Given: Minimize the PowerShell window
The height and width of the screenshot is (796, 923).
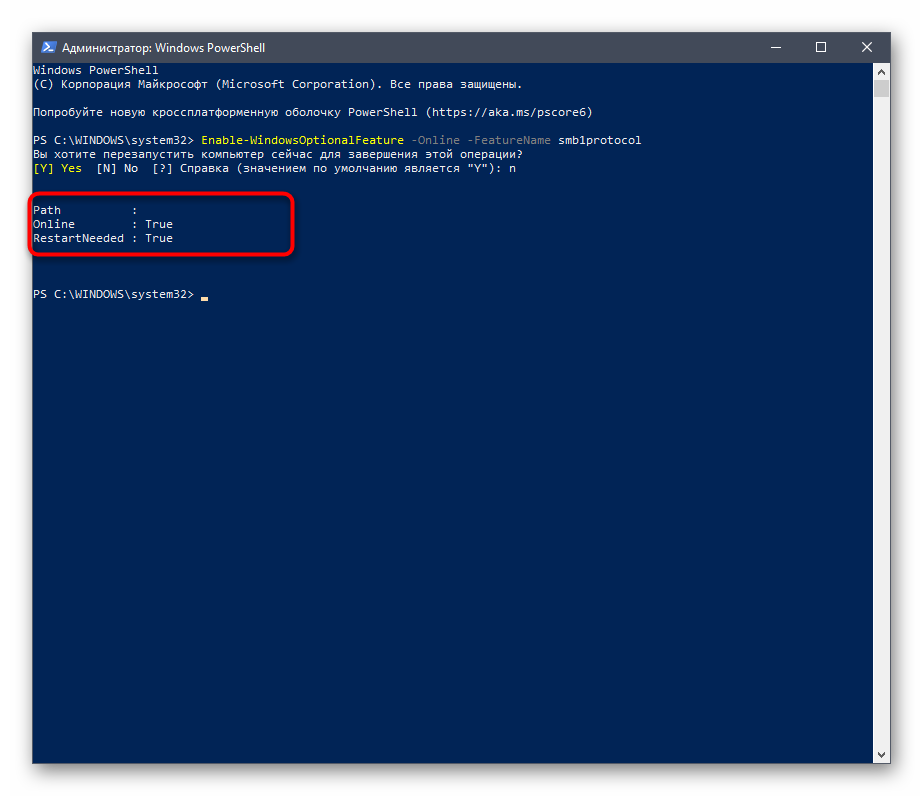Looking at the screenshot, I should tap(775, 47).
